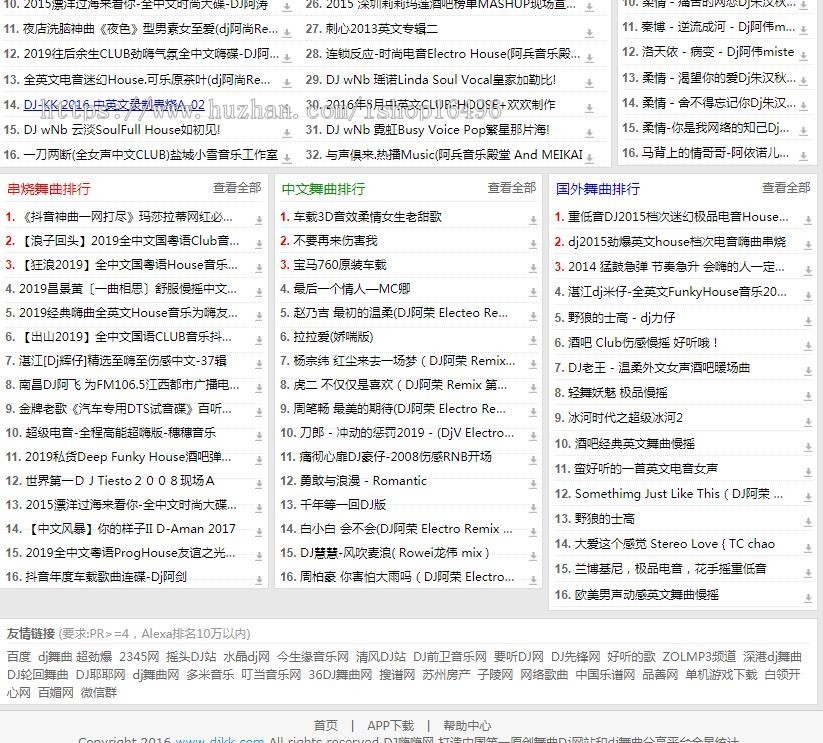Download 世界第一D J Tiesto 2008现场A

[x=259, y=484]
